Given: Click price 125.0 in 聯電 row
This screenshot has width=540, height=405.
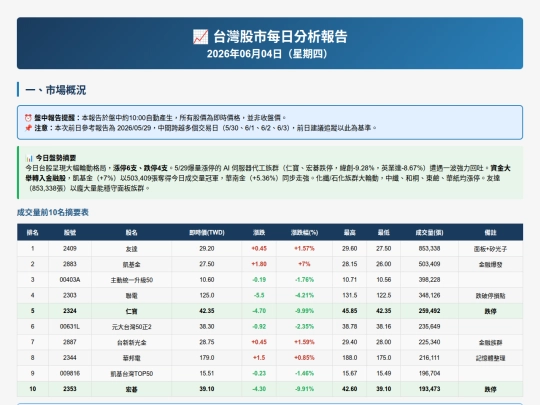Looking at the screenshot, I should 207,295.
